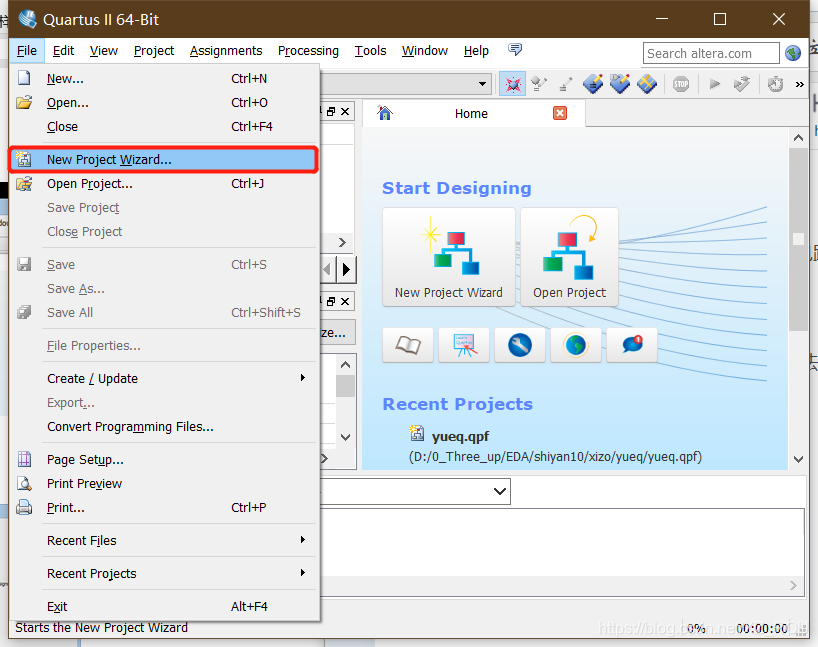
Task: Choose Page Setup from File menu
Action: point(163,459)
